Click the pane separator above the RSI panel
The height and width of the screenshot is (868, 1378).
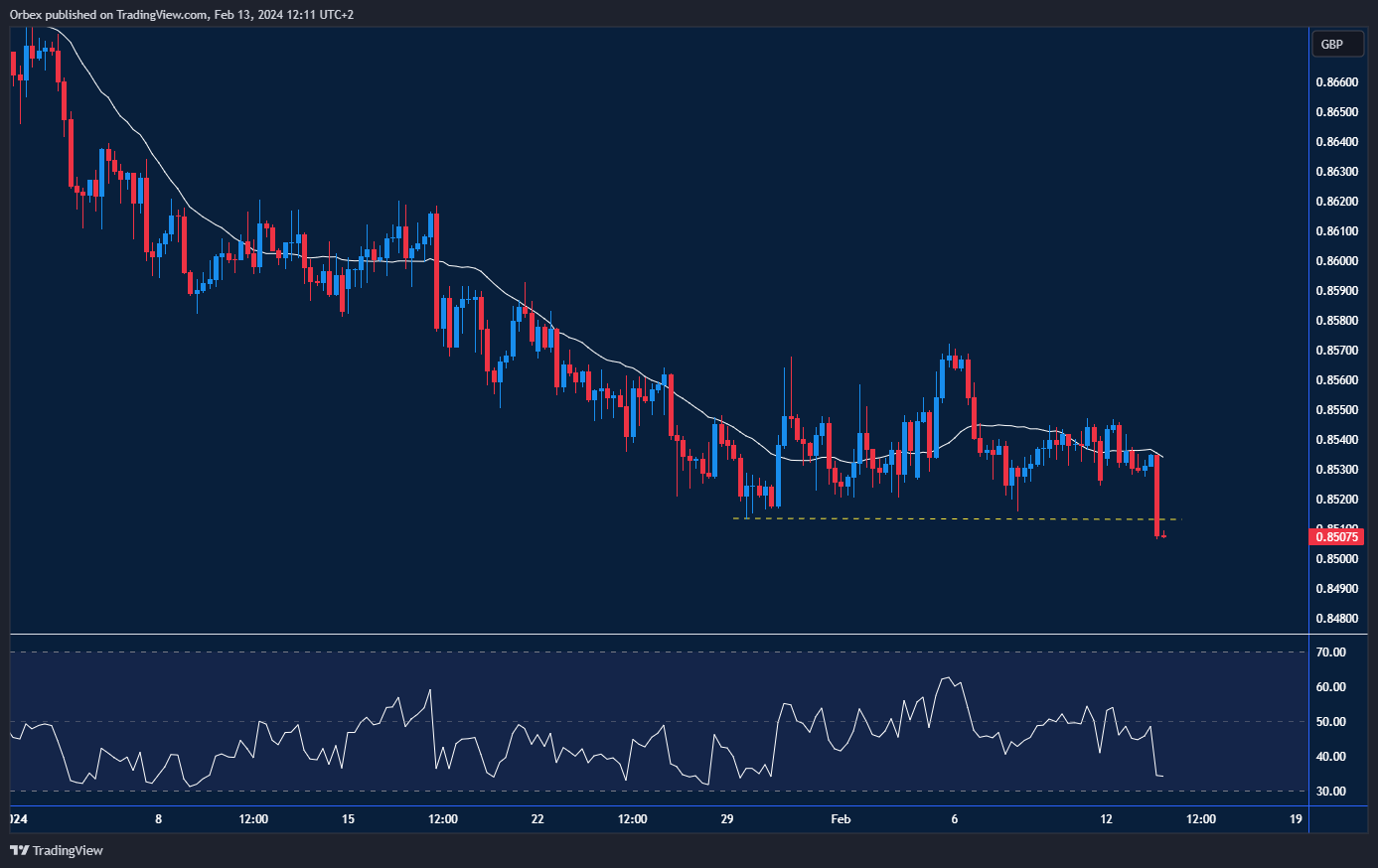point(656,634)
